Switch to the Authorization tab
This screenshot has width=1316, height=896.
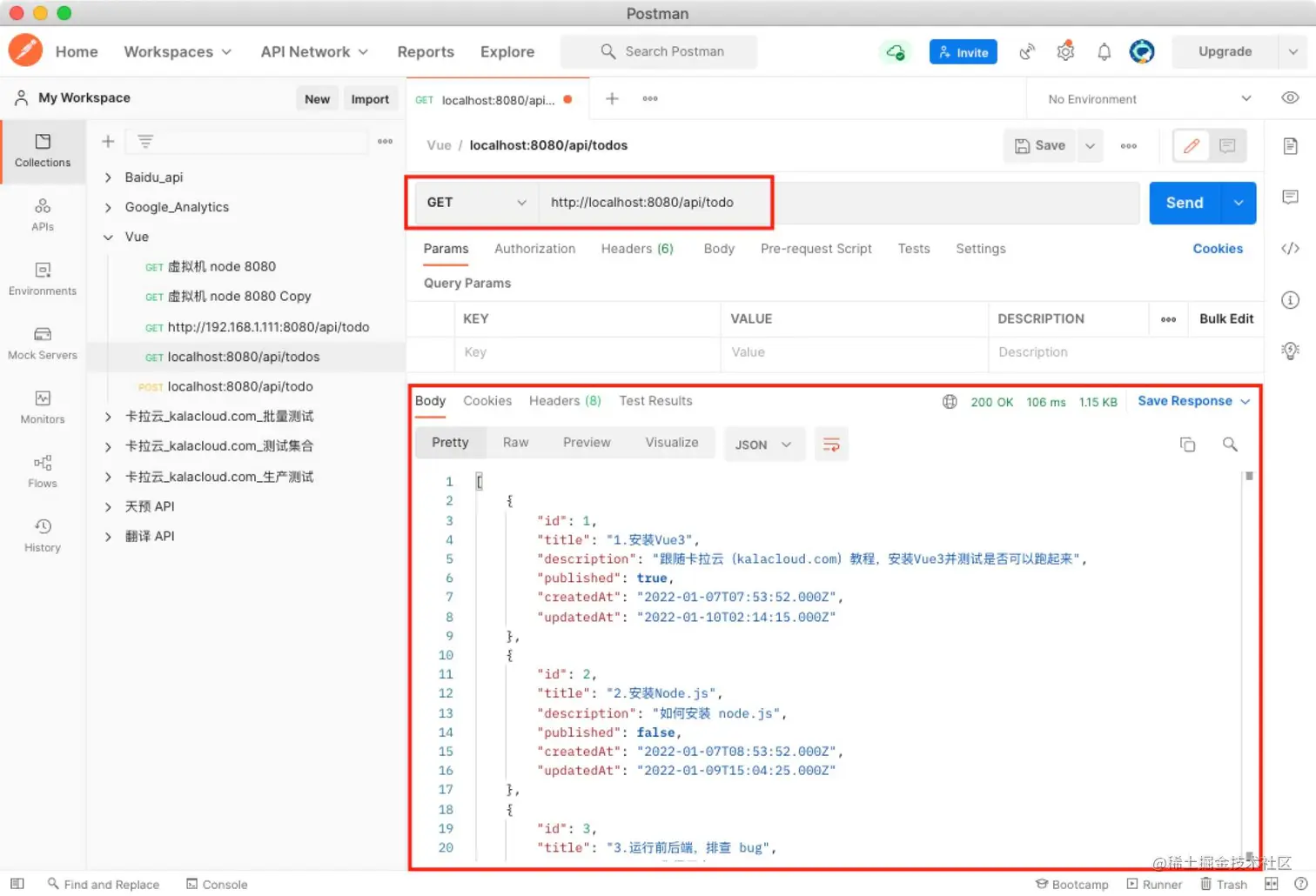tap(534, 249)
